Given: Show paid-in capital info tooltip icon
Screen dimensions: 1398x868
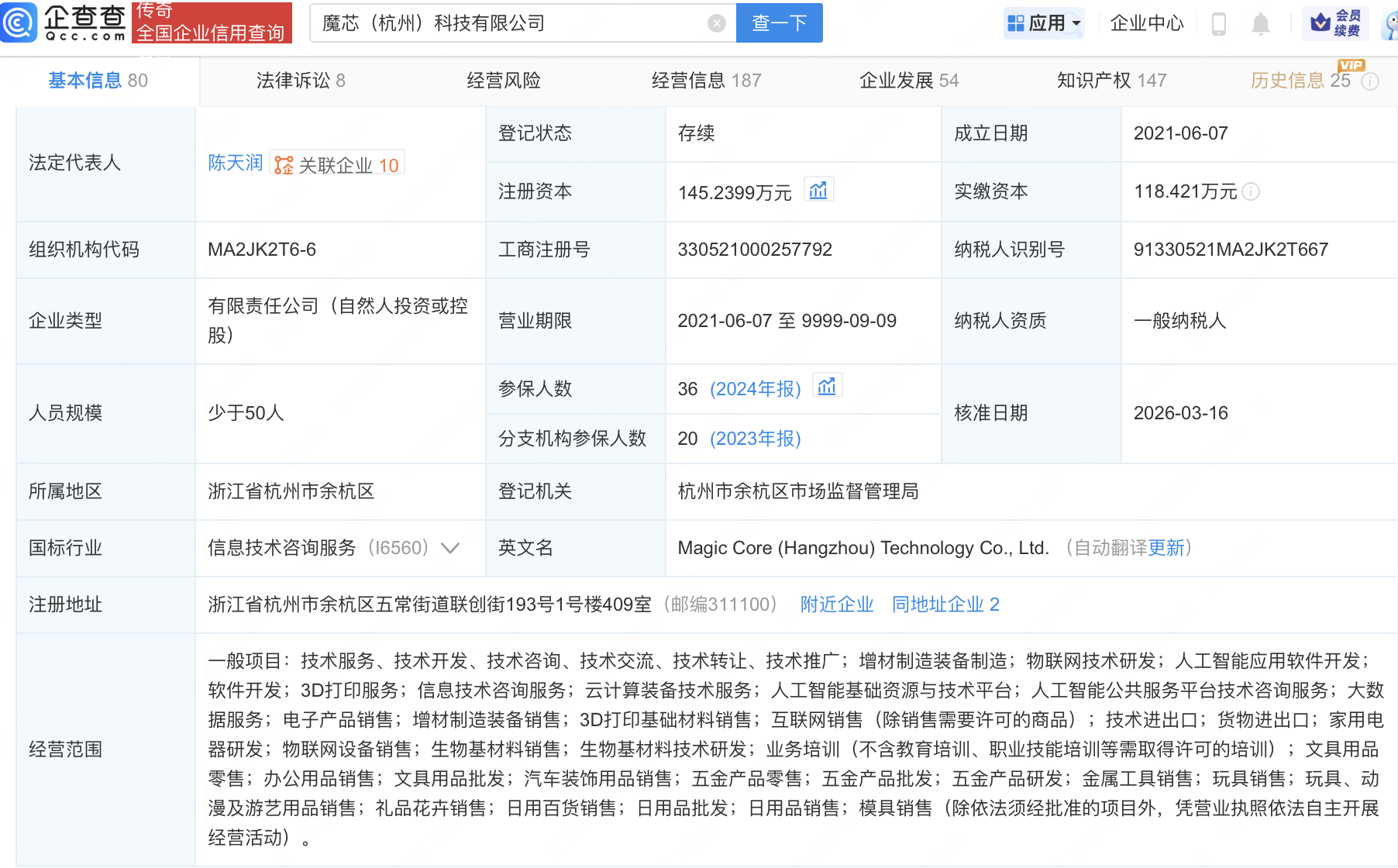Looking at the screenshot, I should 1251,192.
